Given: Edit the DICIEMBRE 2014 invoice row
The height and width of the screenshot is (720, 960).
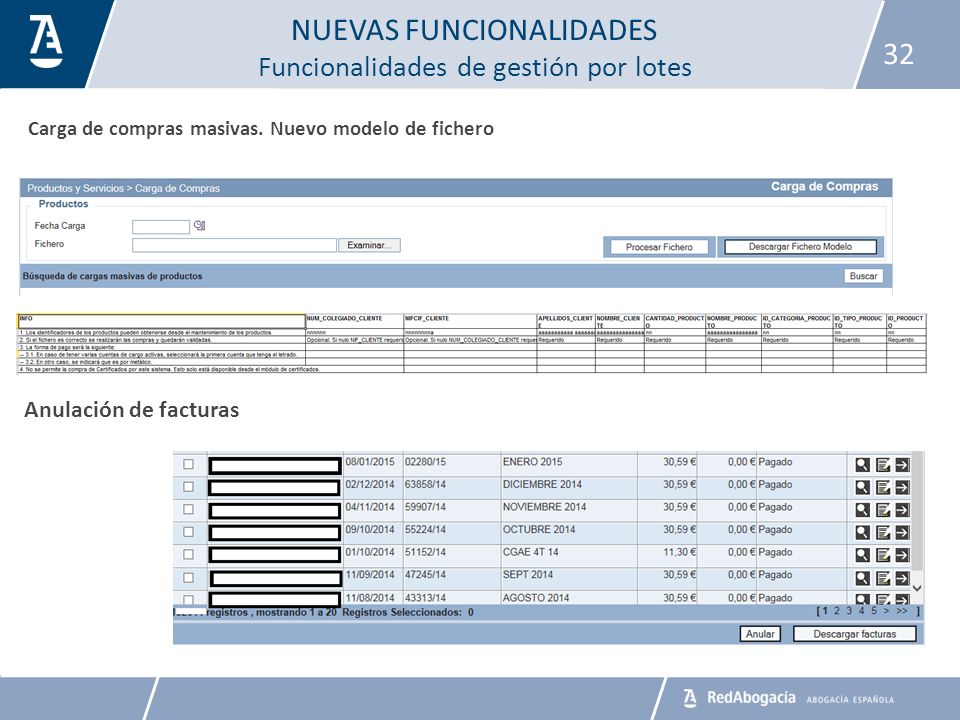Looking at the screenshot, I should click(x=883, y=487).
